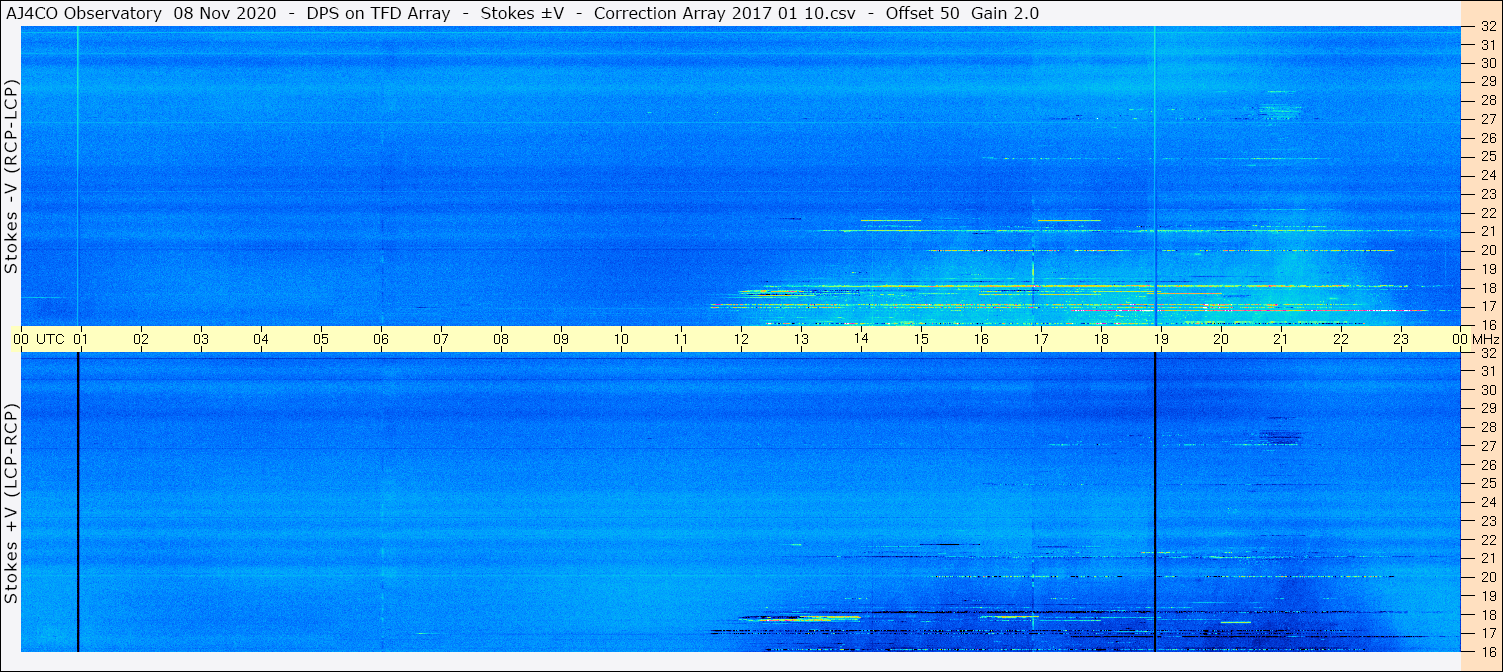This screenshot has height=672, width=1503.
Task: Select the 07 hour tick on the time axis
Action: coord(441,339)
